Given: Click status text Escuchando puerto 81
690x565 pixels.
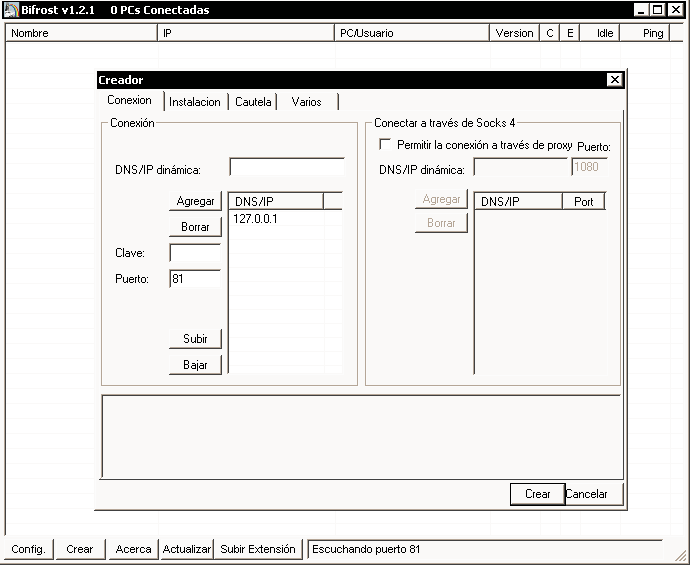Looking at the screenshot, I should click(x=366, y=549).
